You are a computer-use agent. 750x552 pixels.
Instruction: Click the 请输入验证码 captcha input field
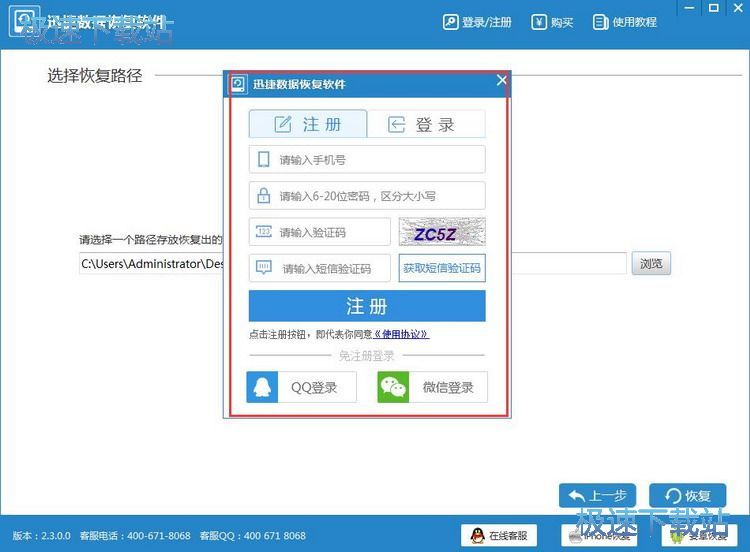(x=320, y=232)
